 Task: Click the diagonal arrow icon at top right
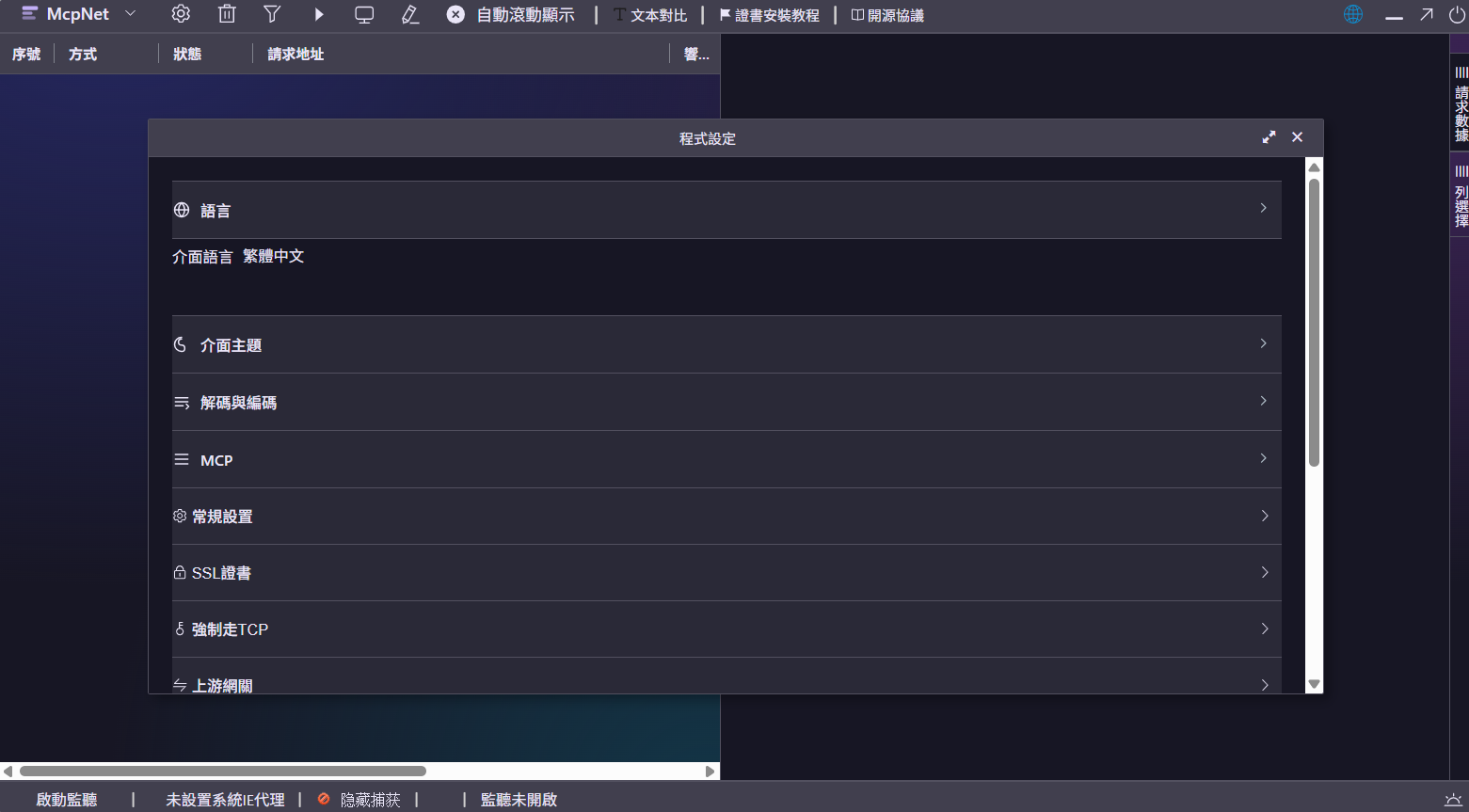point(1427,14)
